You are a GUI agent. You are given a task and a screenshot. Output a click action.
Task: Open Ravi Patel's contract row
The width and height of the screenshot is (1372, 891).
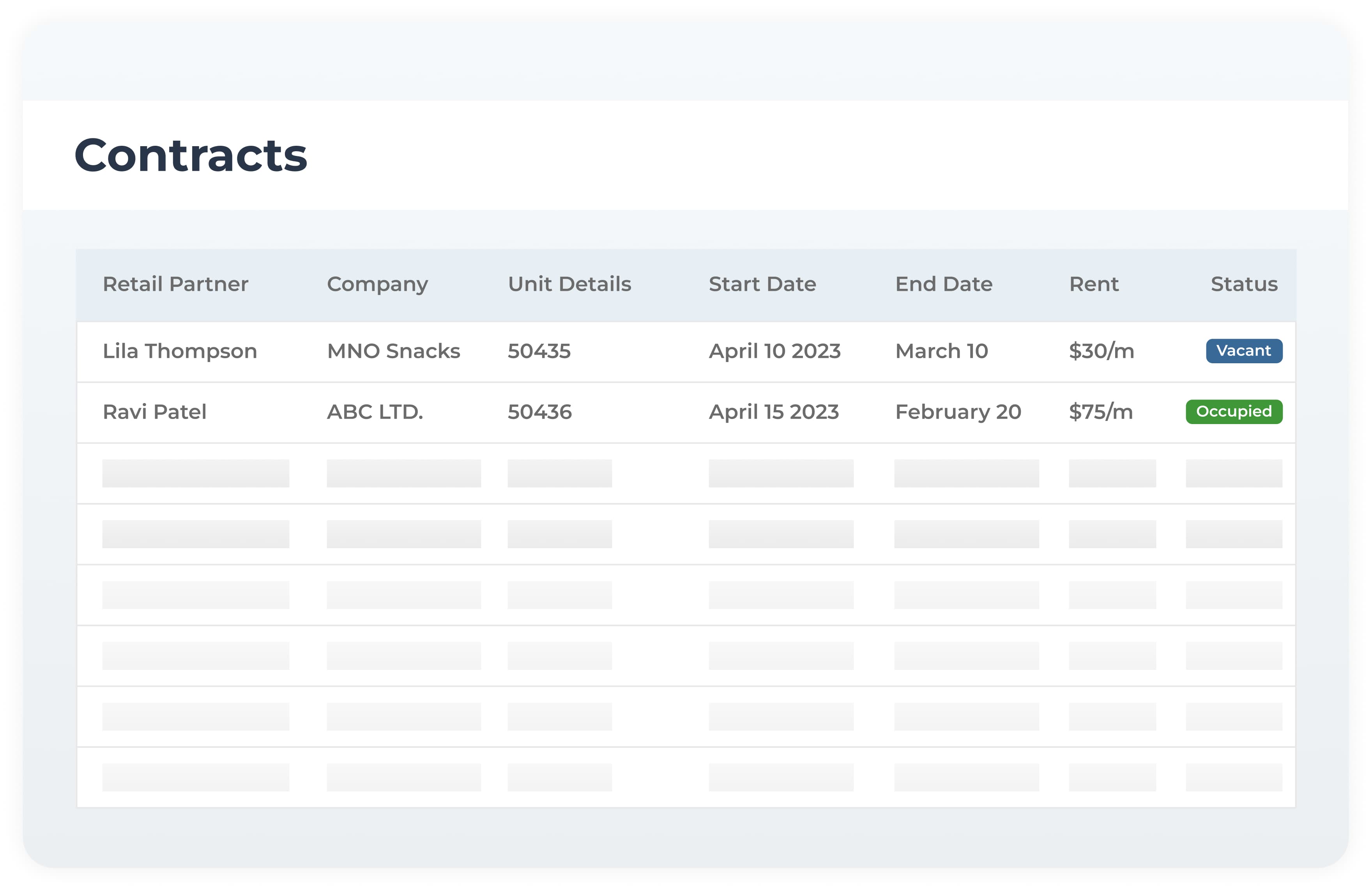click(154, 412)
